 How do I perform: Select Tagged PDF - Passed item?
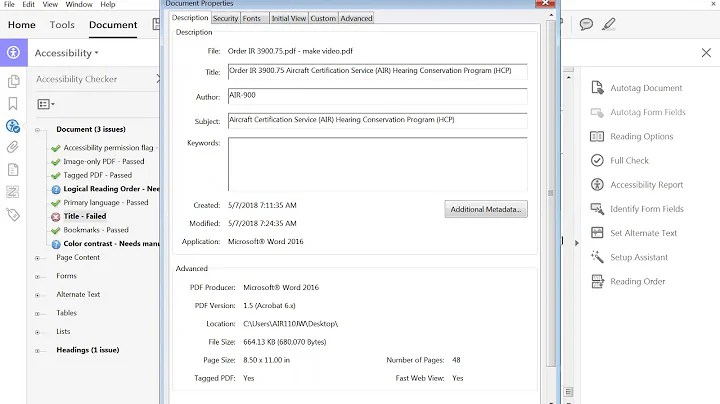click(x=97, y=175)
